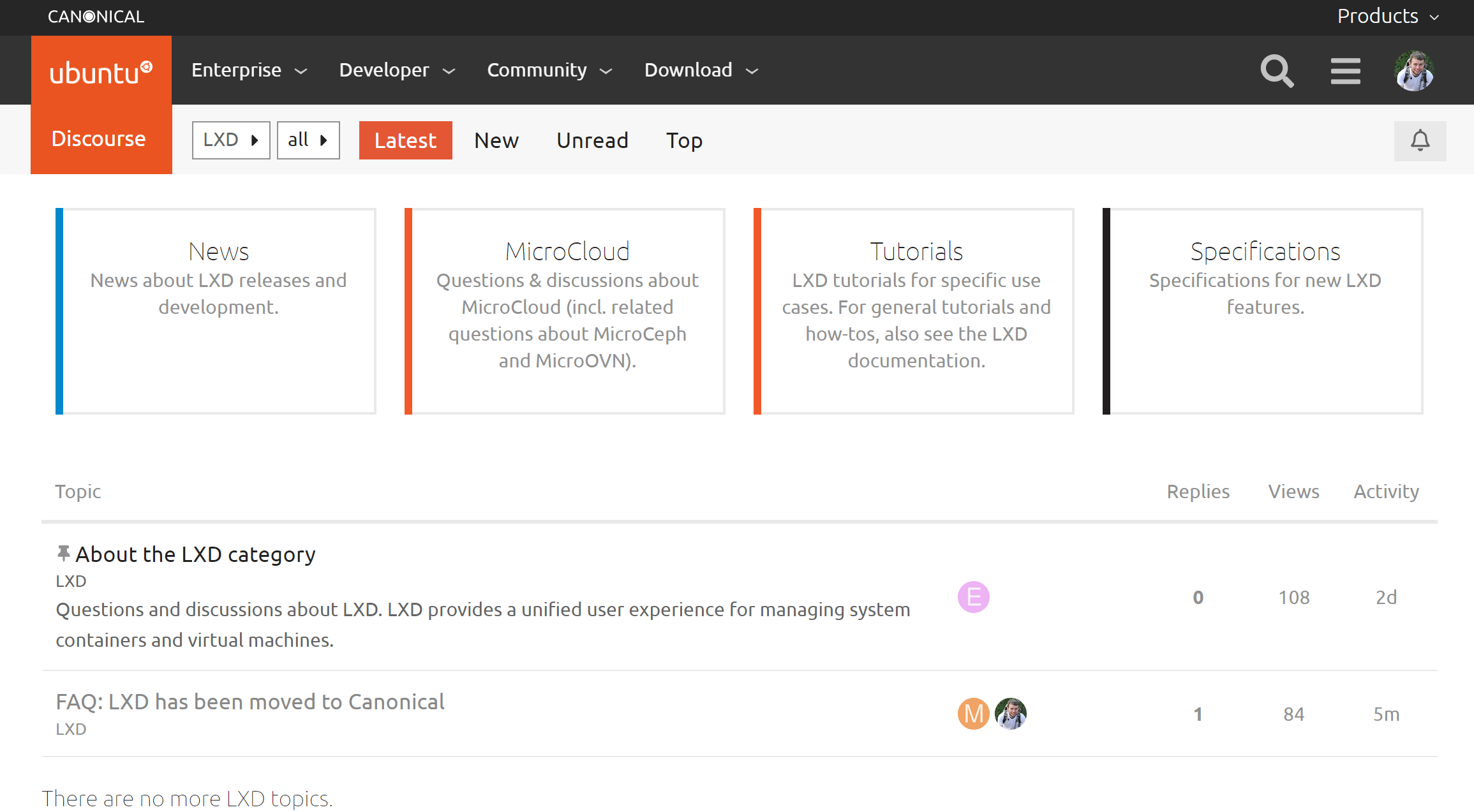This screenshot has height=812, width=1474.
Task: Switch to the New tab
Action: (496, 140)
